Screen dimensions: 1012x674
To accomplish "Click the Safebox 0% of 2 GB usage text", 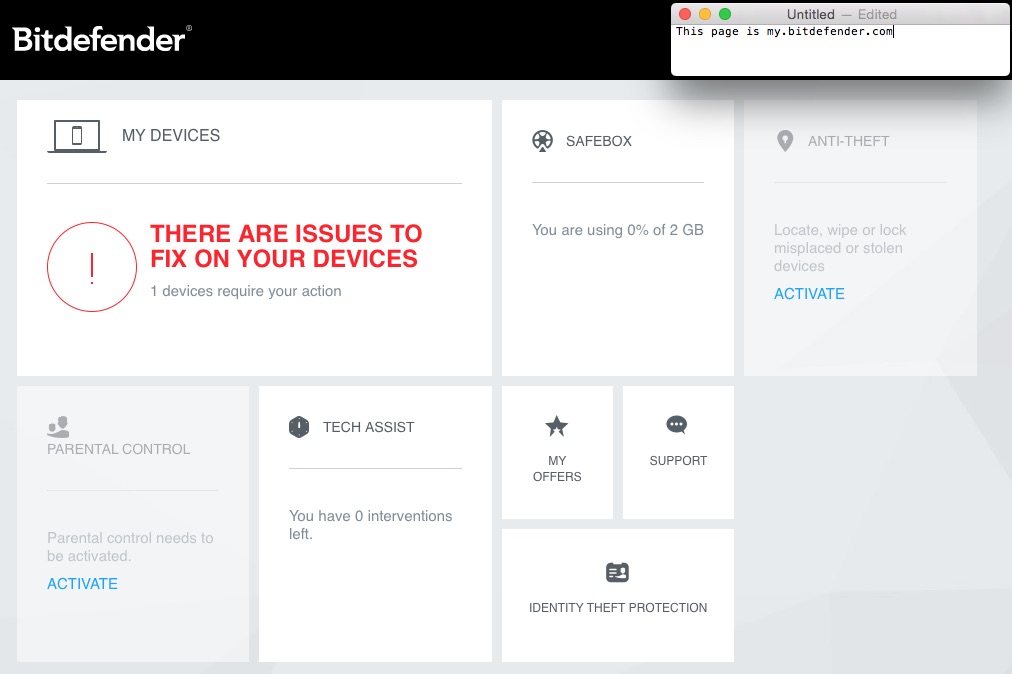I will point(617,230).
